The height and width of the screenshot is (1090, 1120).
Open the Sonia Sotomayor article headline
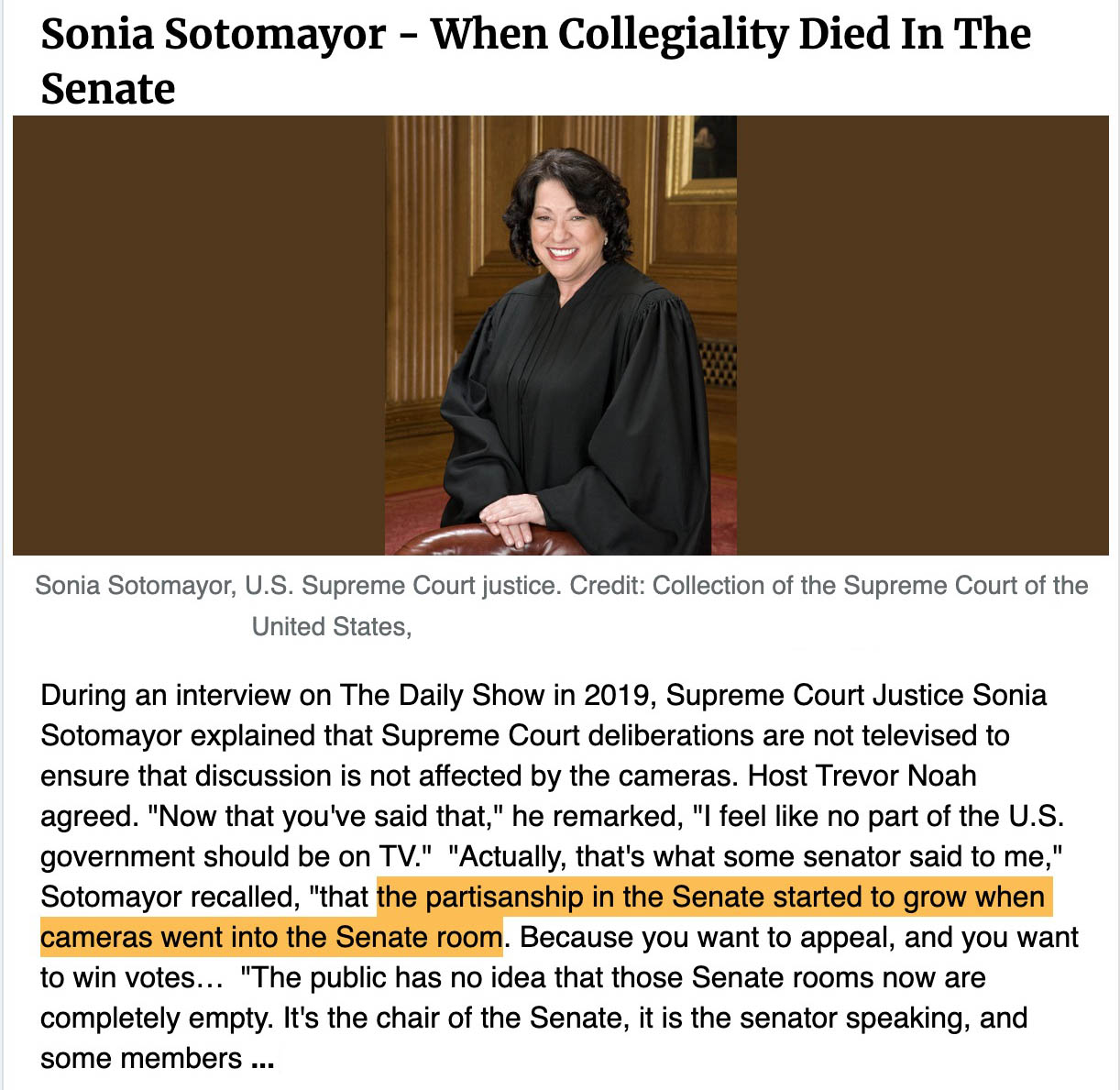click(535, 61)
